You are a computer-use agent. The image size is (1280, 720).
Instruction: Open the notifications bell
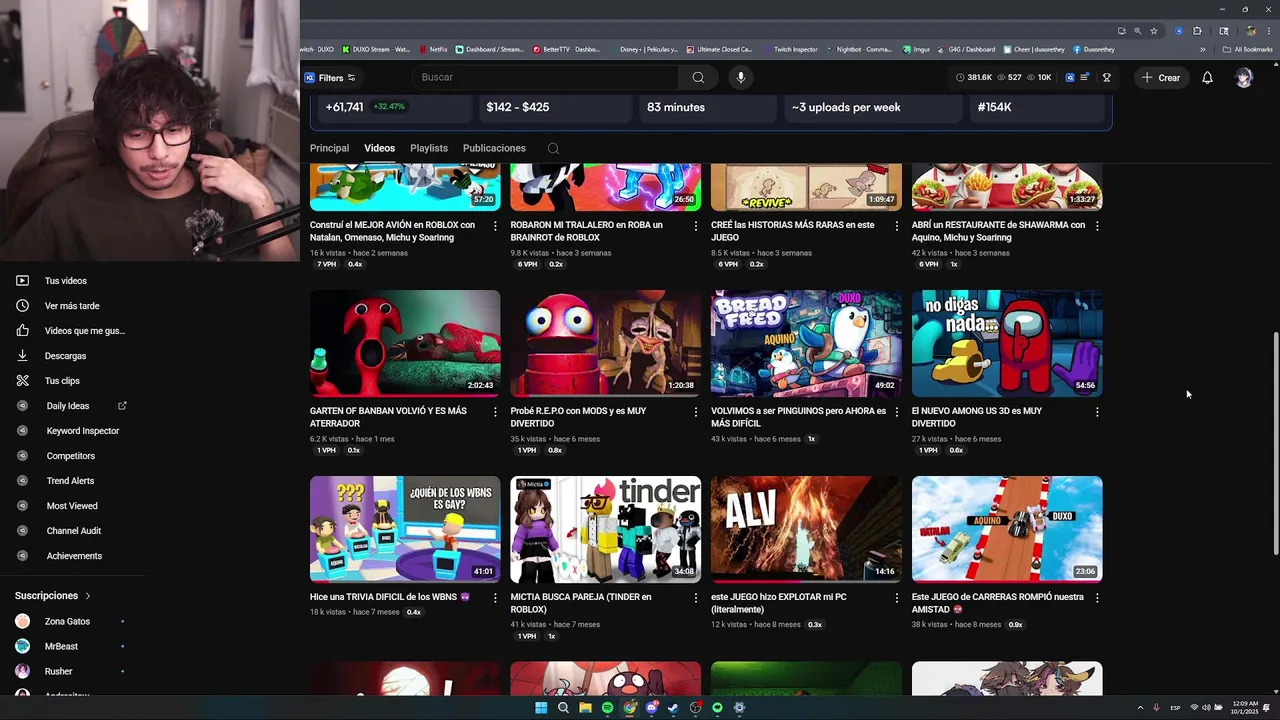coord(1207,77)
